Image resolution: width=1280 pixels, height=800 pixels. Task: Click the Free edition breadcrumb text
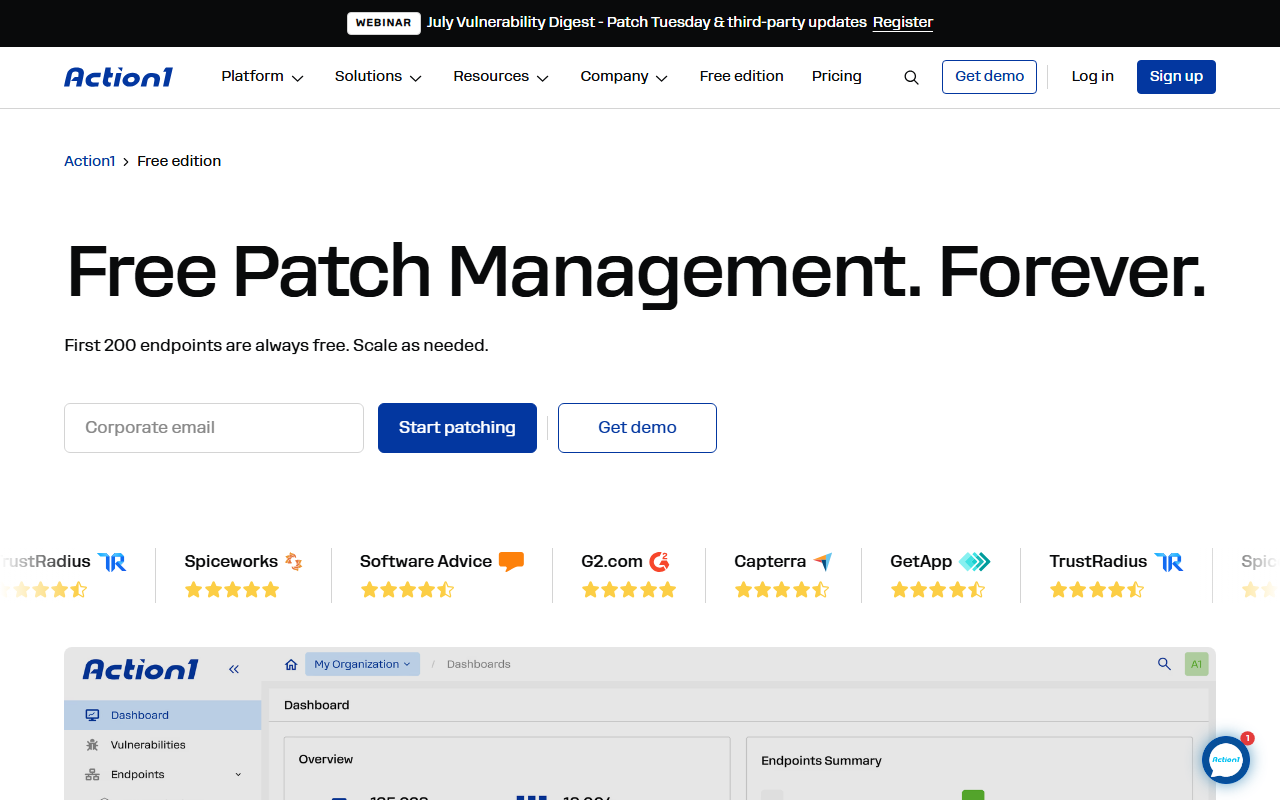(179, 161)
